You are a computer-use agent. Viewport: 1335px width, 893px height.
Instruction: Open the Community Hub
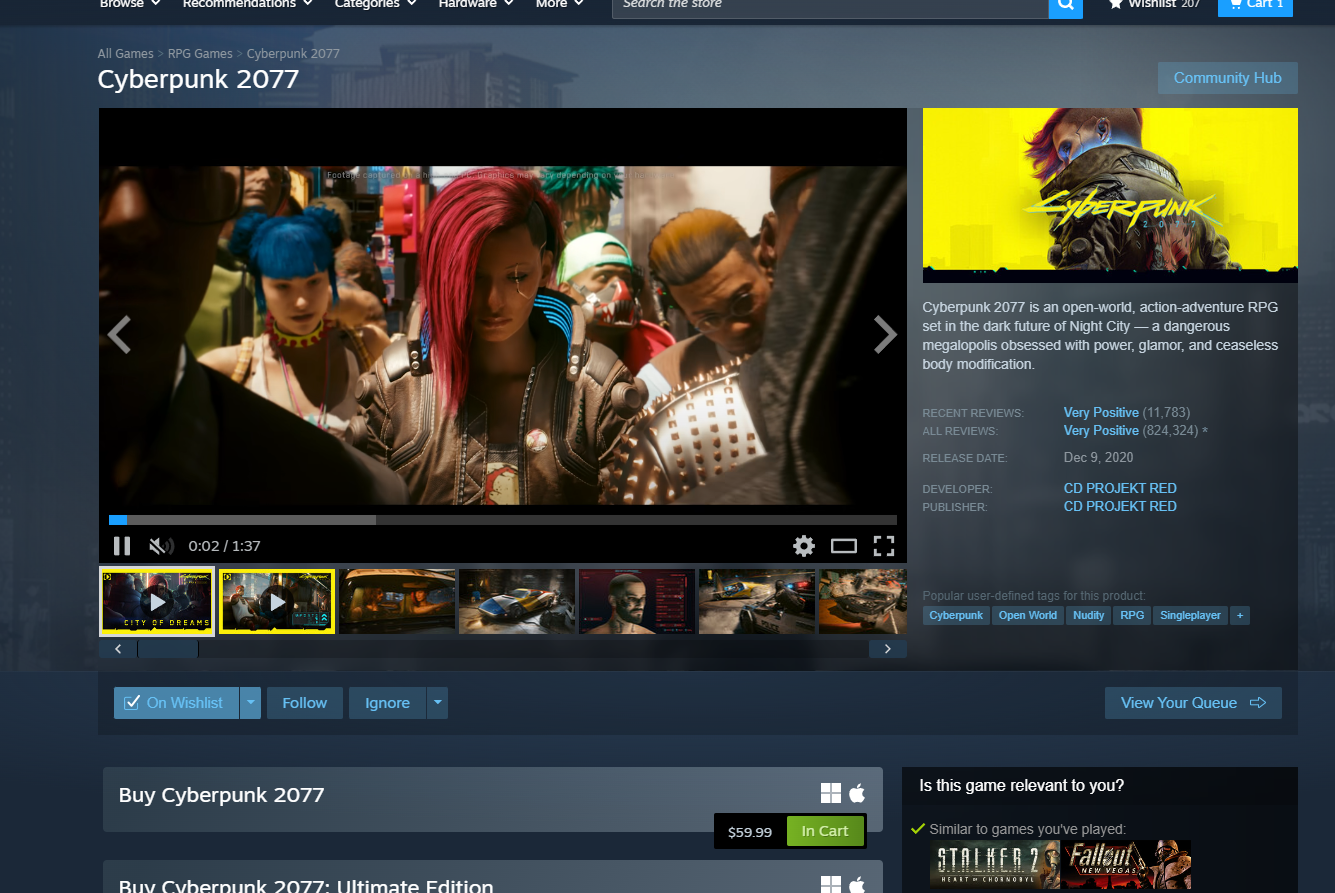pos(1227,78)
